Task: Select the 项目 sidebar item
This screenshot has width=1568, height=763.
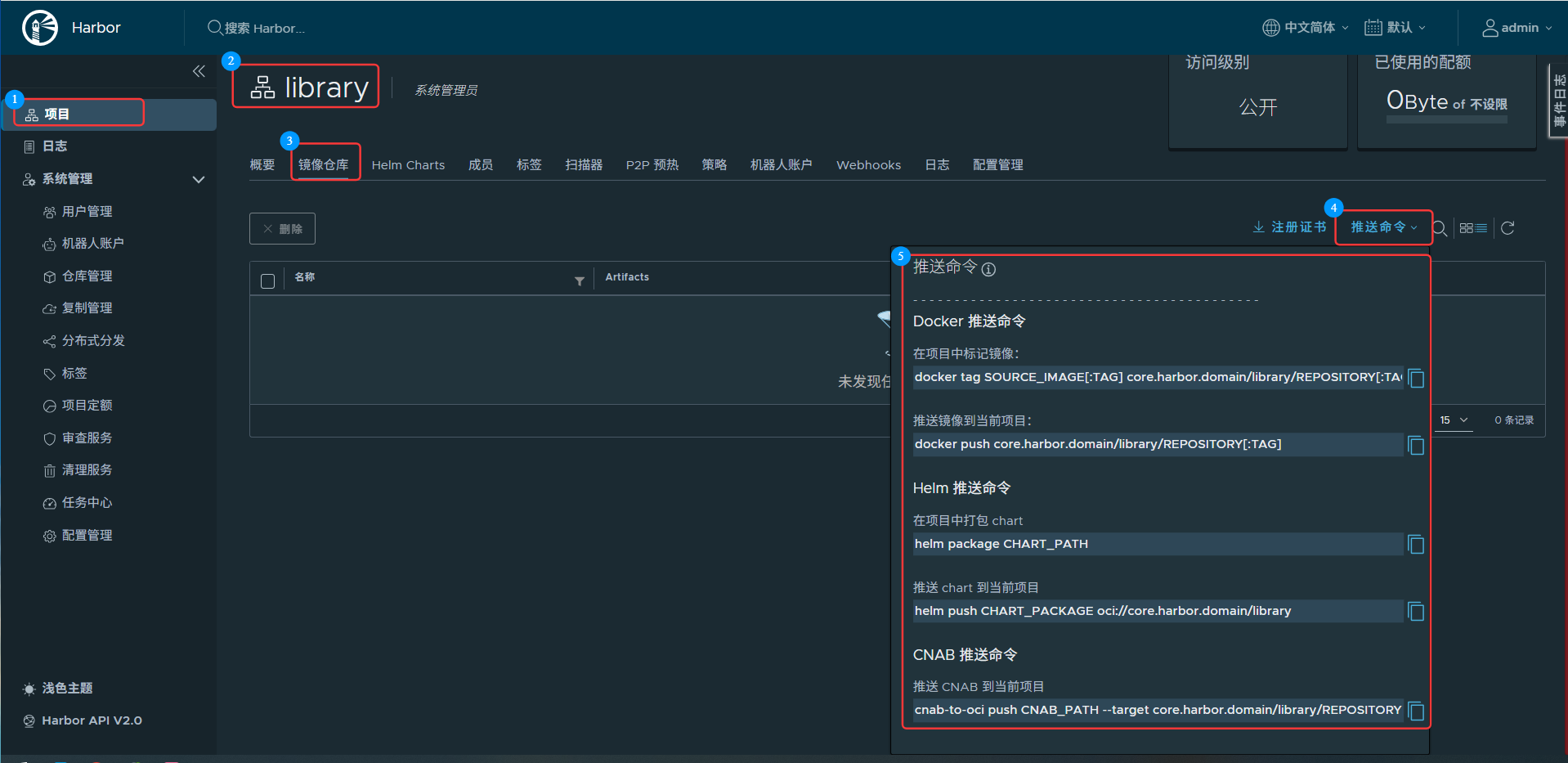Action: [x=110, y=114]
